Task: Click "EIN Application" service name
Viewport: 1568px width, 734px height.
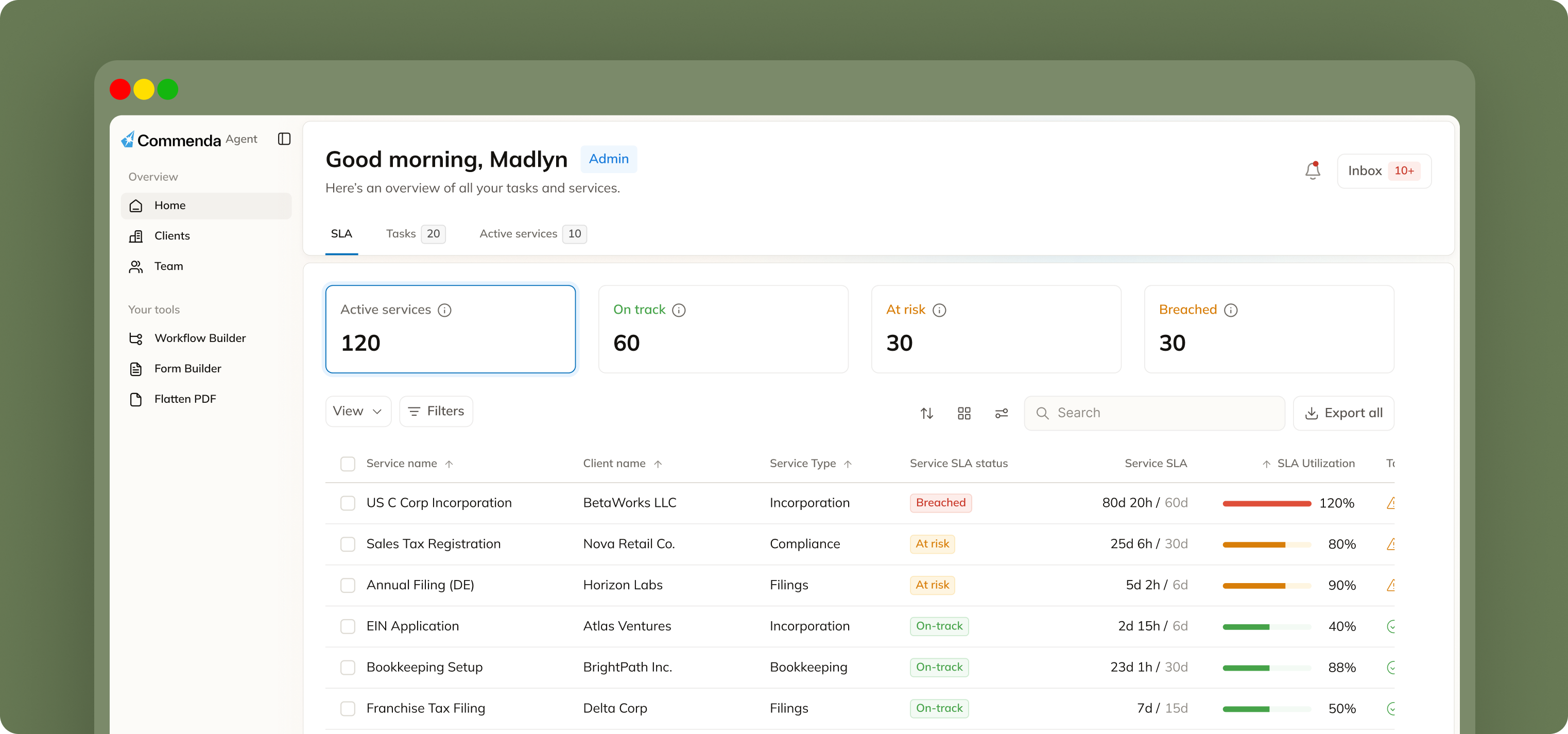Action: point(412,626)
